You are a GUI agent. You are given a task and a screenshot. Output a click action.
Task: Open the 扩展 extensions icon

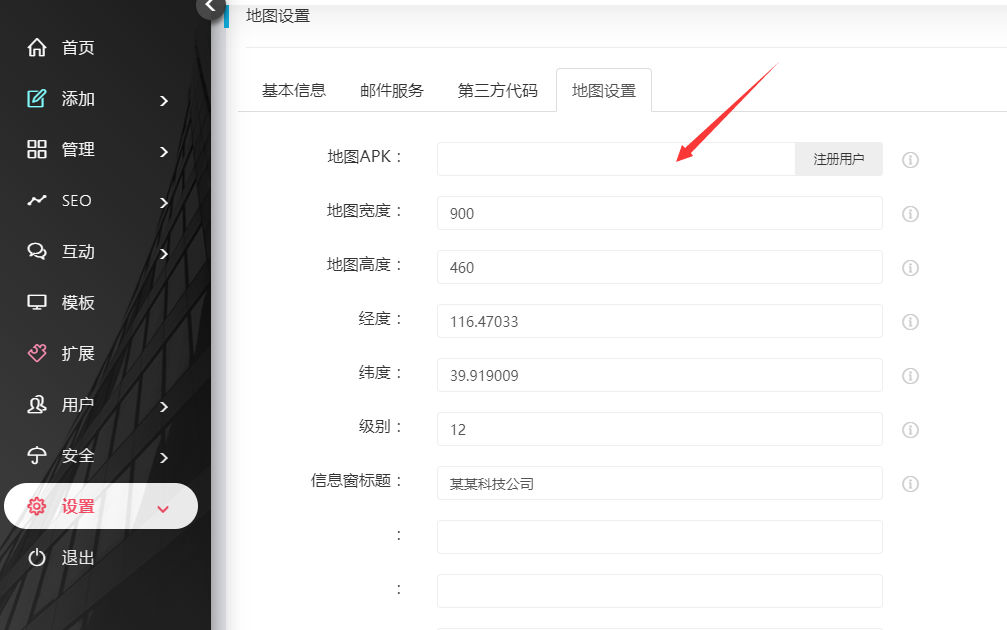click(36, 354)
